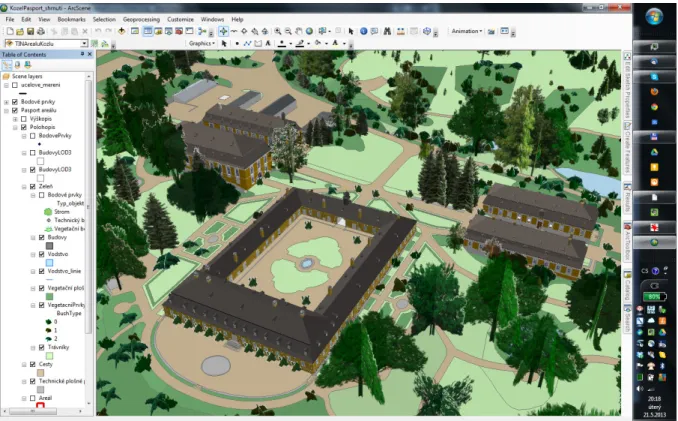The width and height of the screenshot is (678, 421).
Task: Uncheck the Cesty layer
Action: 32,364
